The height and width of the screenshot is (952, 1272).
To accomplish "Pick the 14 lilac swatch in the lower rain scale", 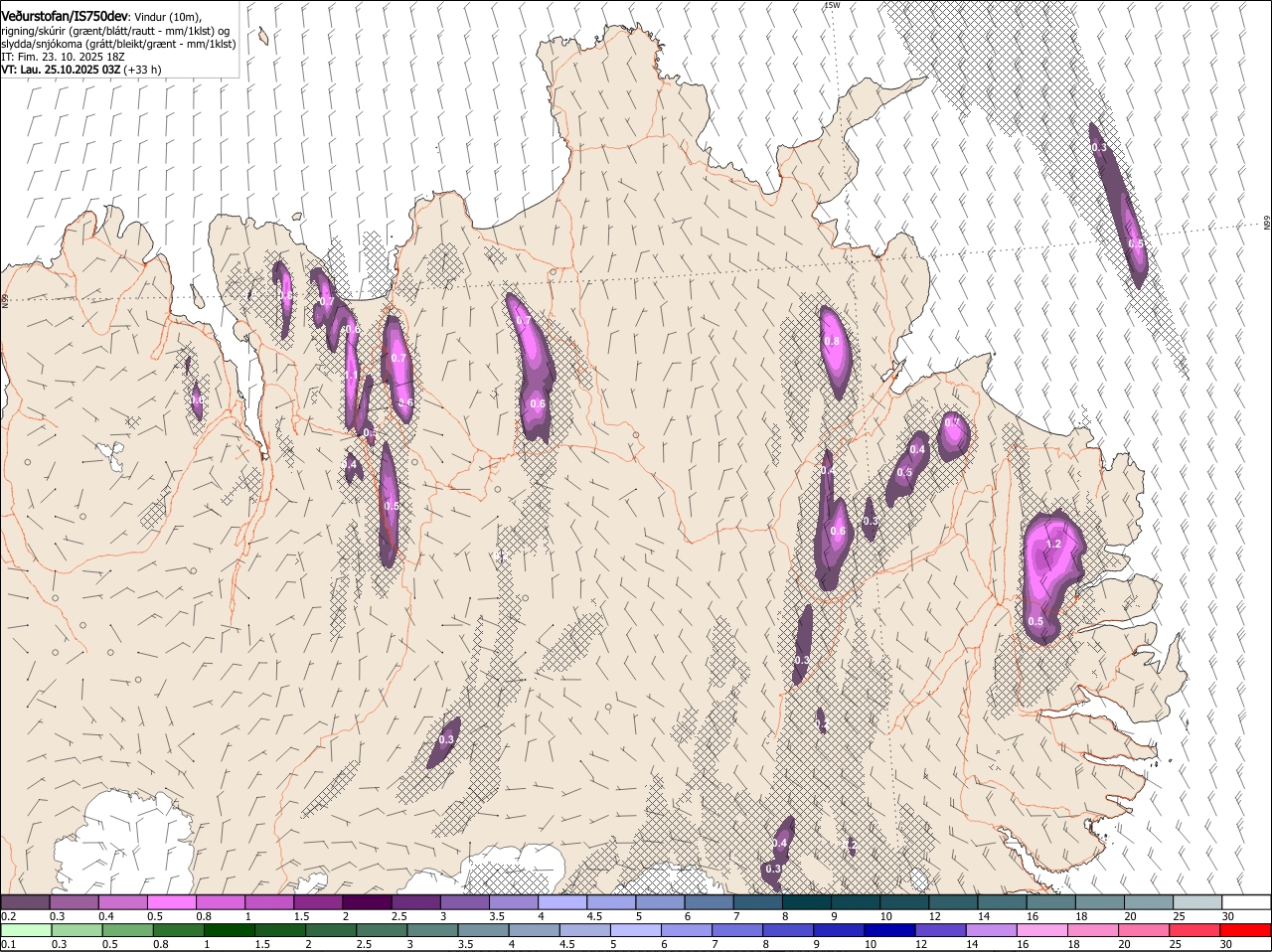I will click(991, 930).
